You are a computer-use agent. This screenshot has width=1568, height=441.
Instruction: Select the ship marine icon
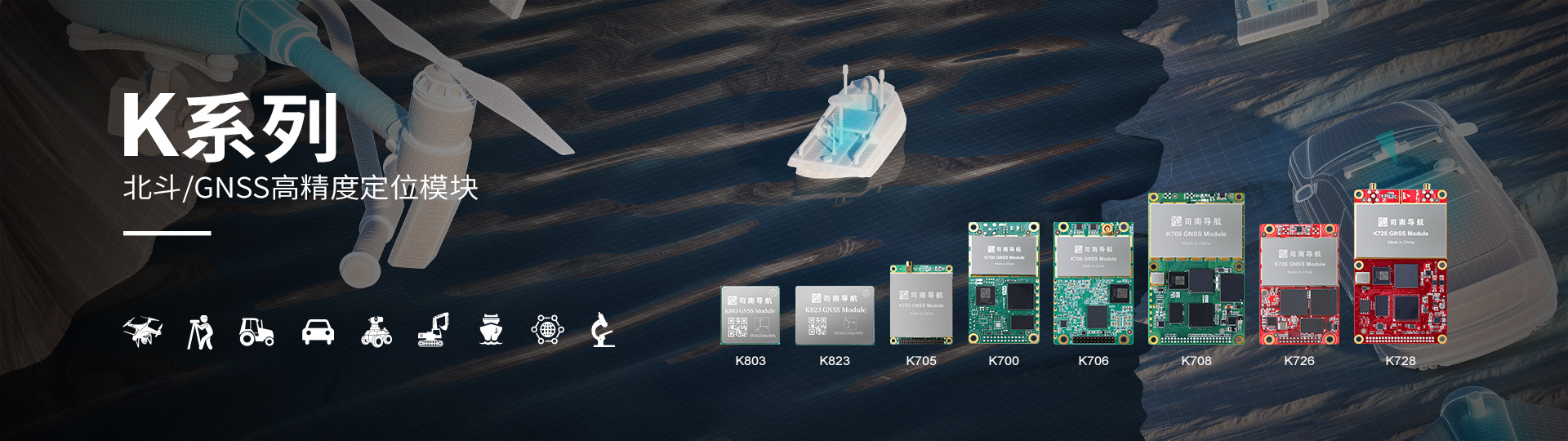tap(491, 330)
